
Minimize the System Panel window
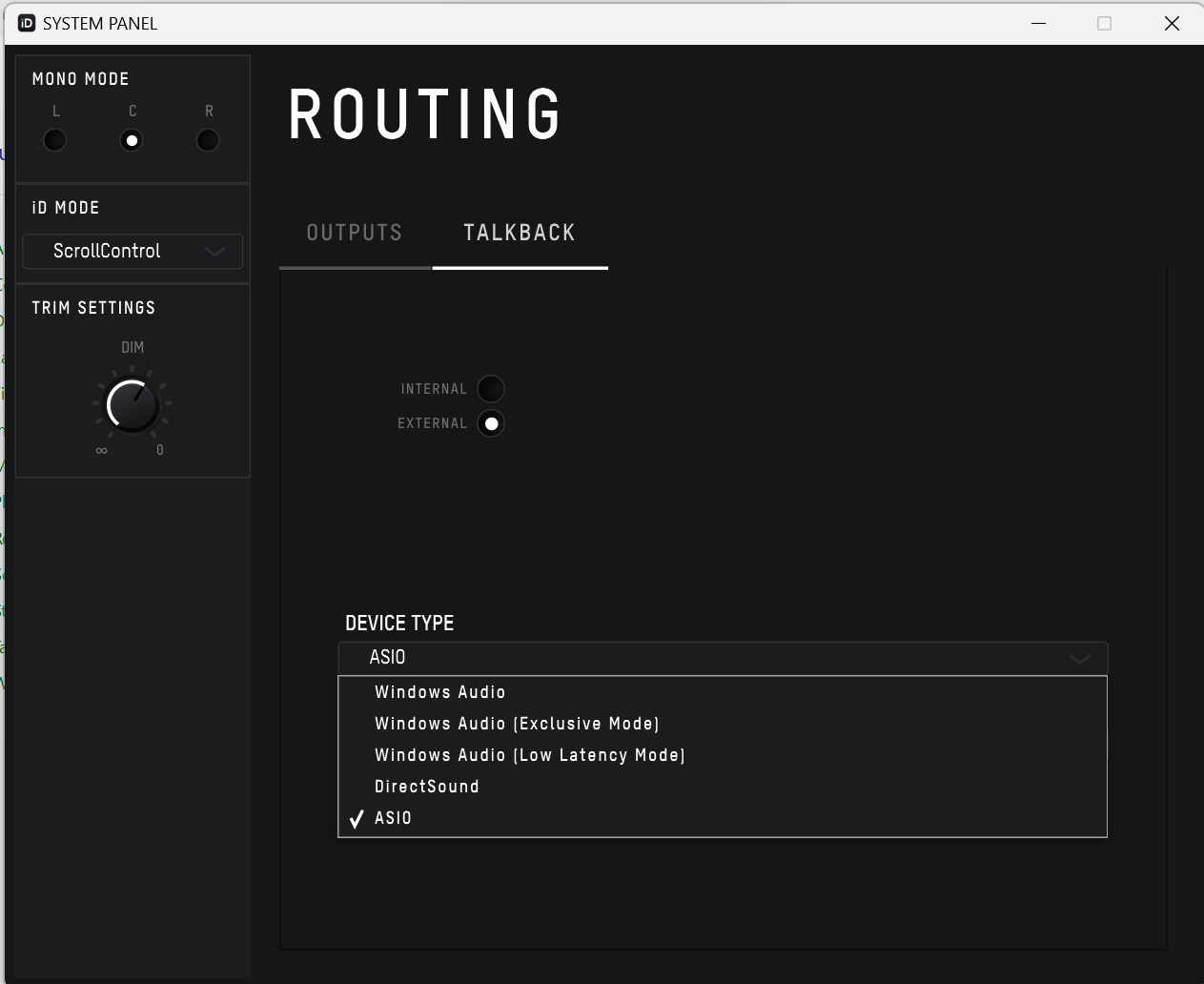click(1039, 23)
